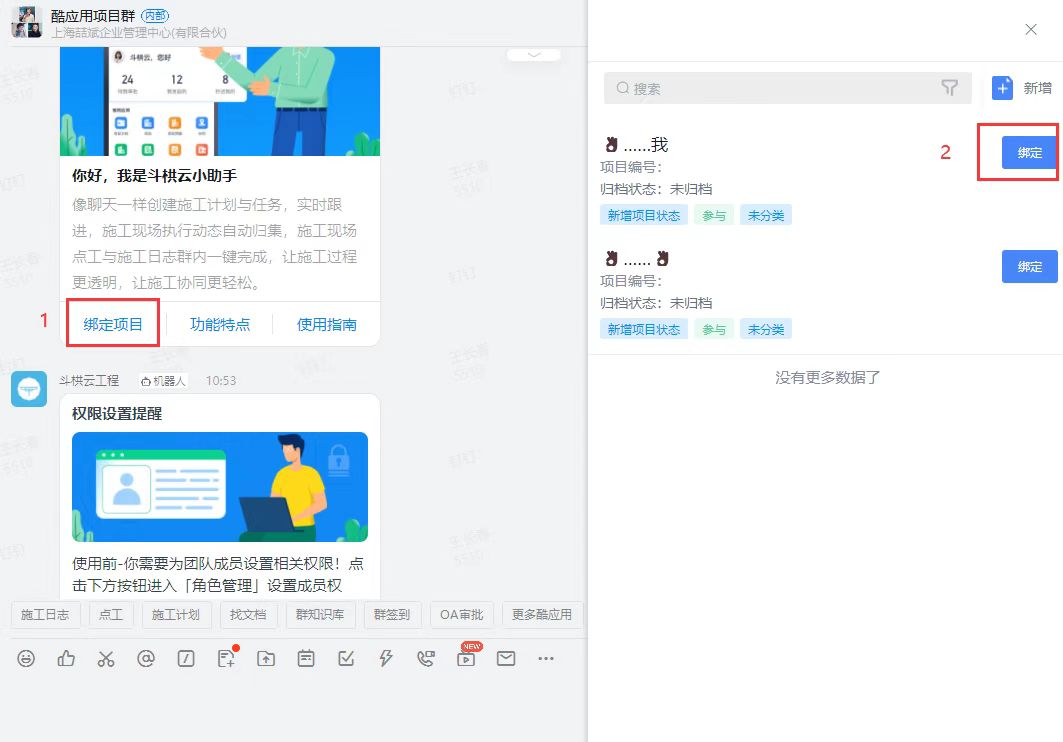Click the 参与 tag of second project
Viewport: 1063px width, 742px height.
click(714, 329)
